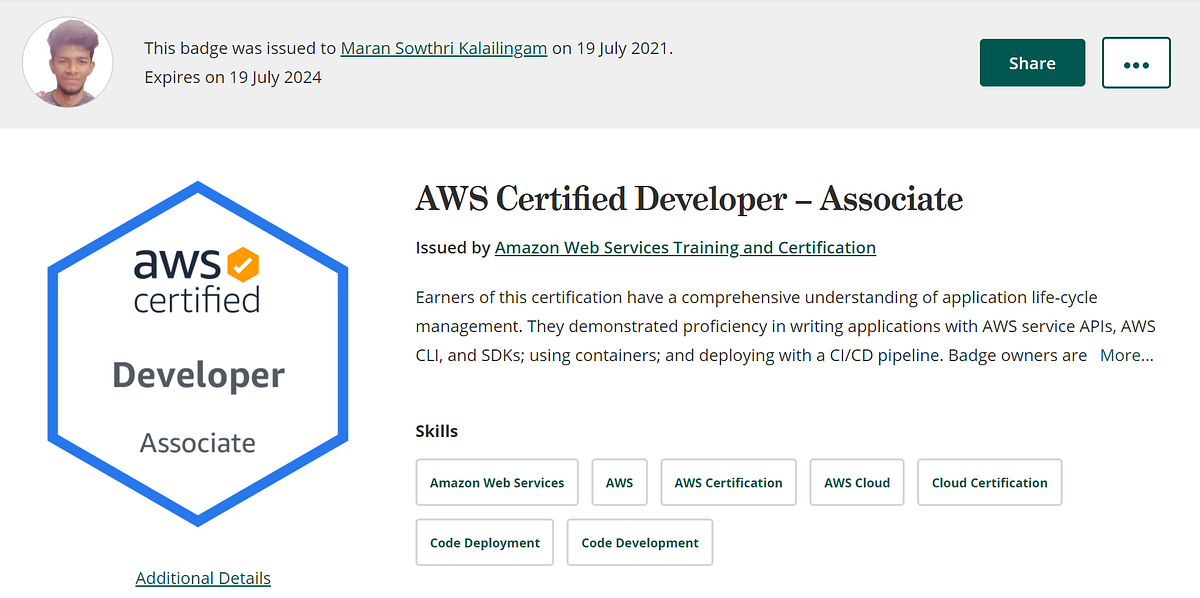Click the AWS Certified Developer – Associate title
1200x598 pixels.
(688, 199)
